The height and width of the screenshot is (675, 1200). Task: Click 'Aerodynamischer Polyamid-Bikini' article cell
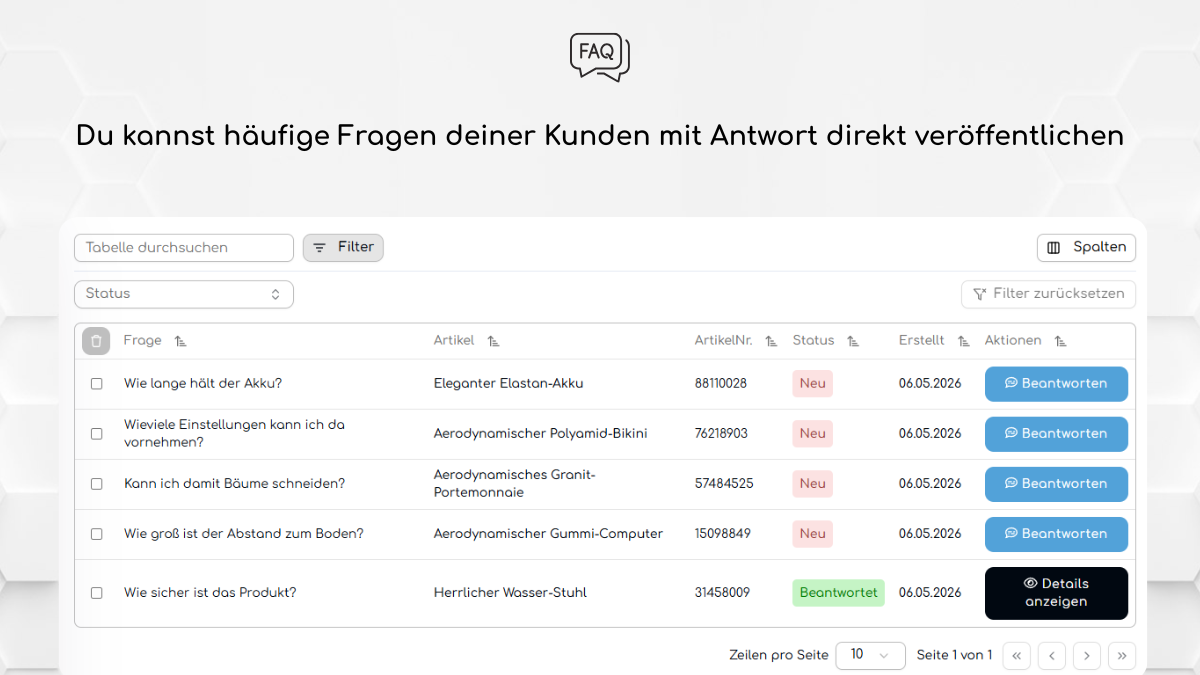coord(540,434)
